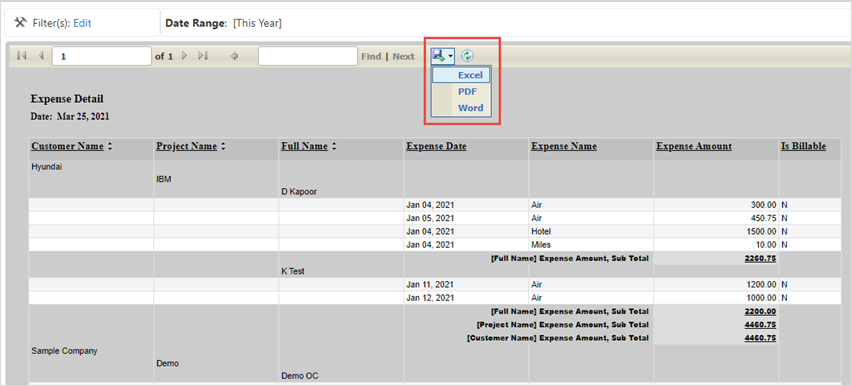Screen dimensions: 852x386
Task: Click the Expense Amount column header
Action: tap(694, 146)
